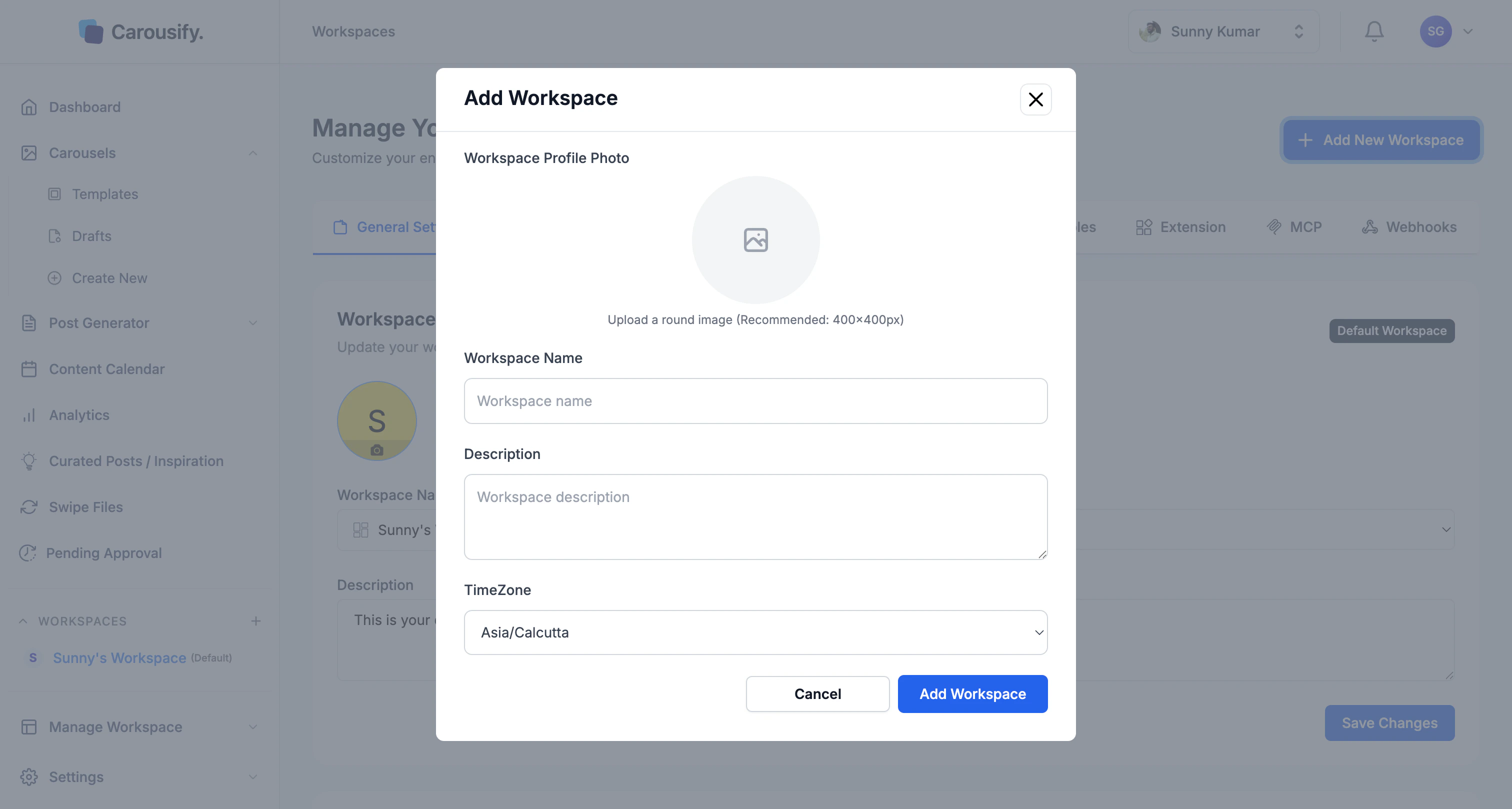Focus the Workspace name input field

755,401
